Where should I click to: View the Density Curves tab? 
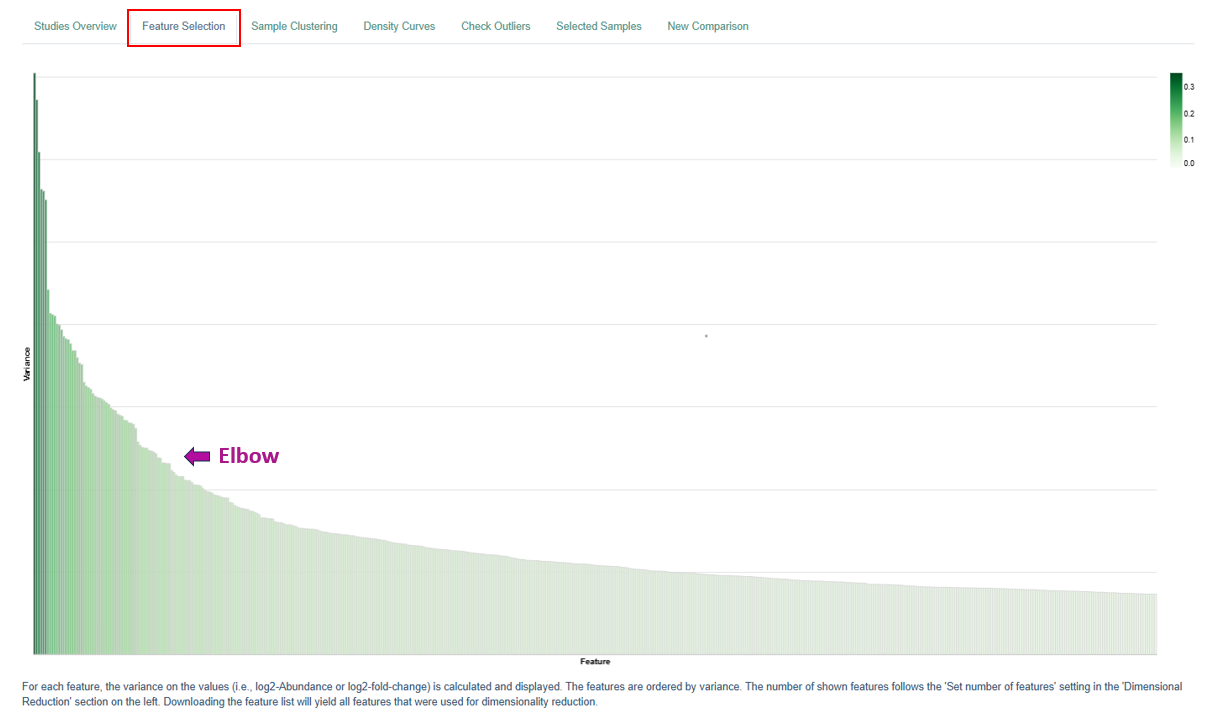tap(399, 26)
